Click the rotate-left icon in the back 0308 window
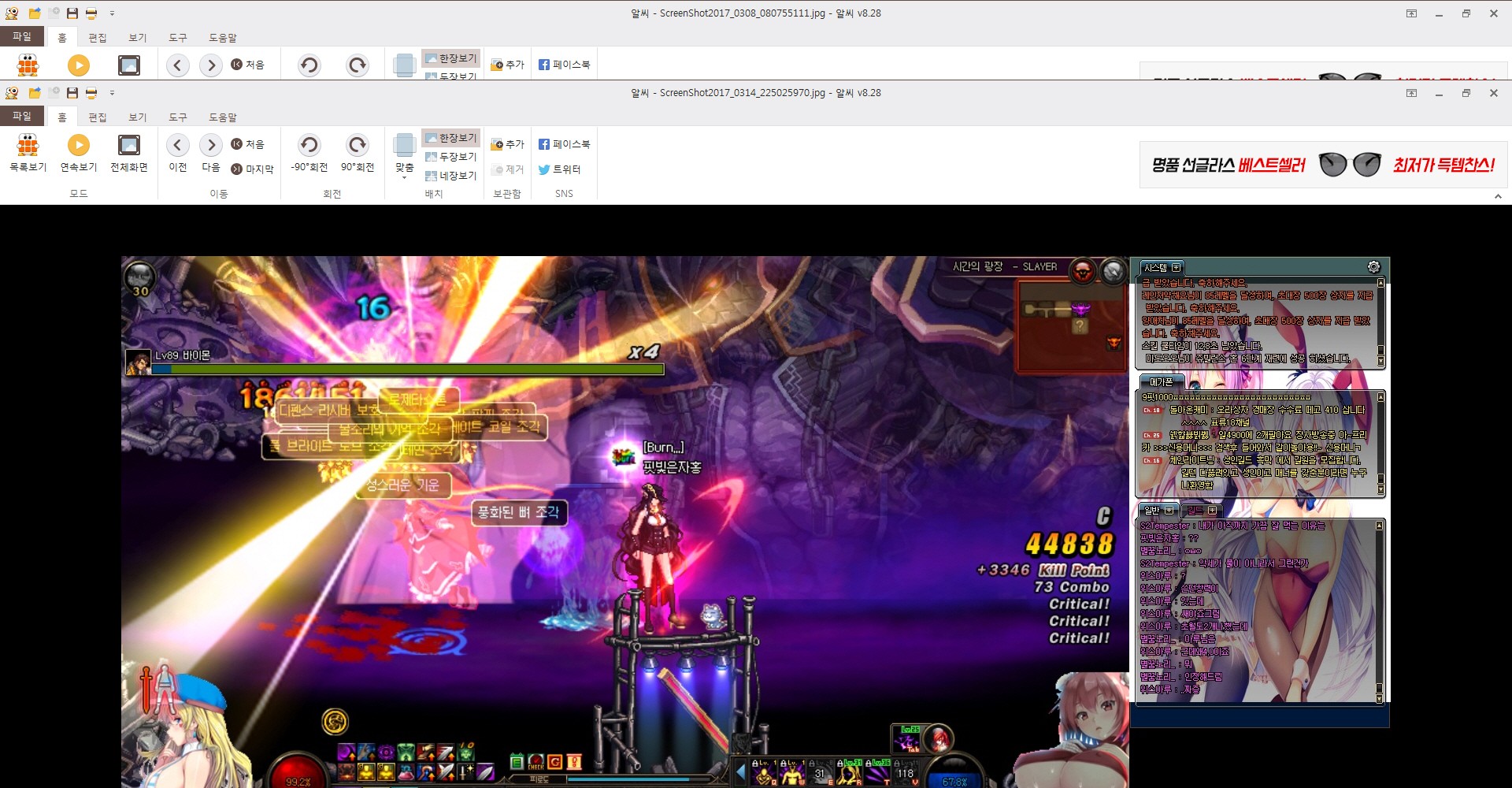The height and width of the screenshot is (788, 1512). pos(309,65)
